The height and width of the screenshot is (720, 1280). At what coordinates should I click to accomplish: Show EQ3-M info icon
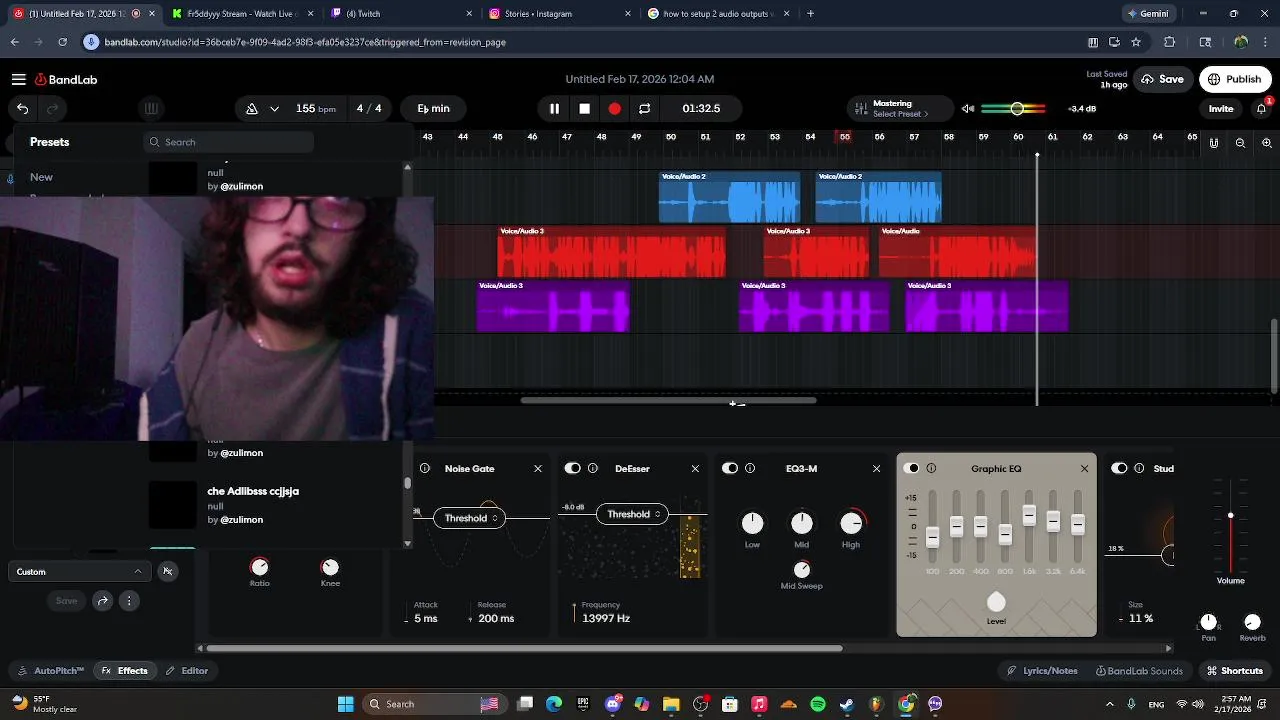[750, 468]
